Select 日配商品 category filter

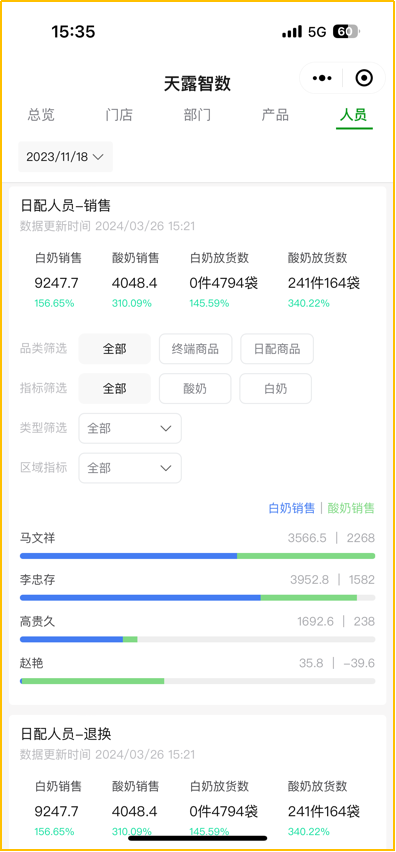point(277,349)
